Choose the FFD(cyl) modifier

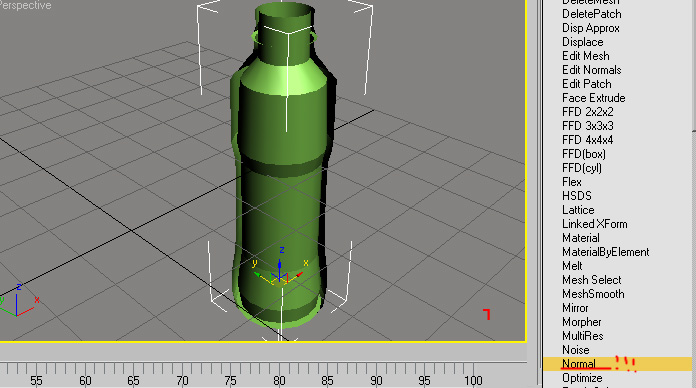click(582, 168)
